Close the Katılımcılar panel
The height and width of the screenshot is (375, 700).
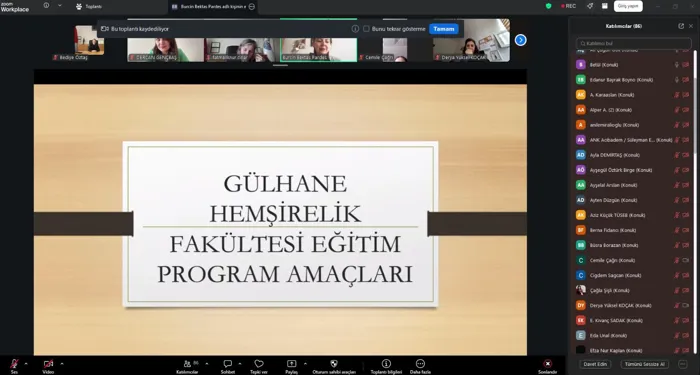pos(691,26)
